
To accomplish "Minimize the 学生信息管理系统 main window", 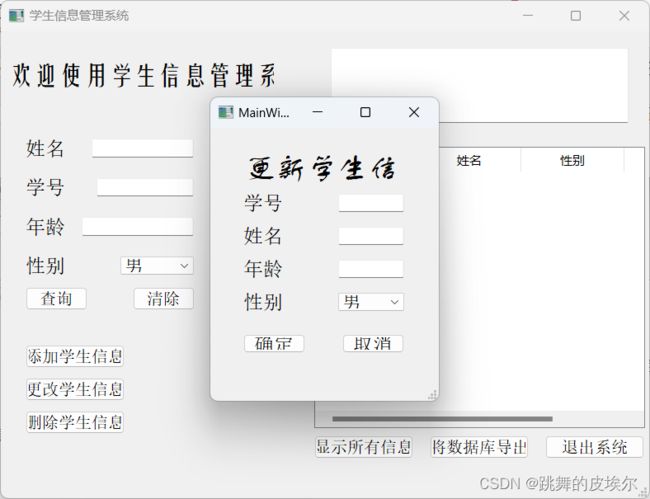I will (x=528, y=16).
